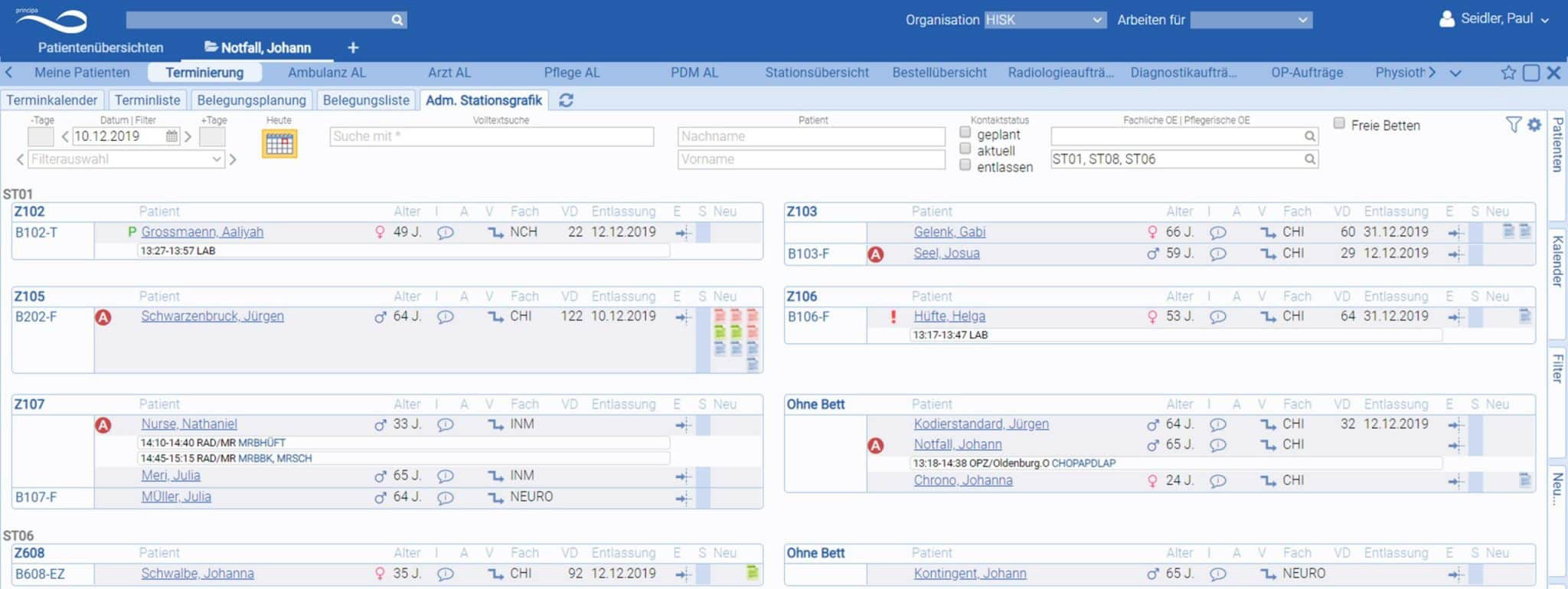Open the Stationsübersicht menu item

[x=817, y=73]
